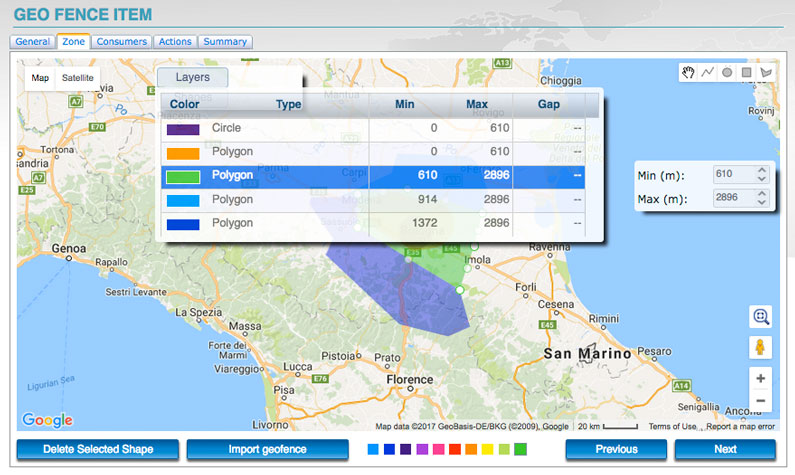Zoom out the map with minus button
Image resolution: width=795 pixels, height=475 pixels.
(761, 400)
